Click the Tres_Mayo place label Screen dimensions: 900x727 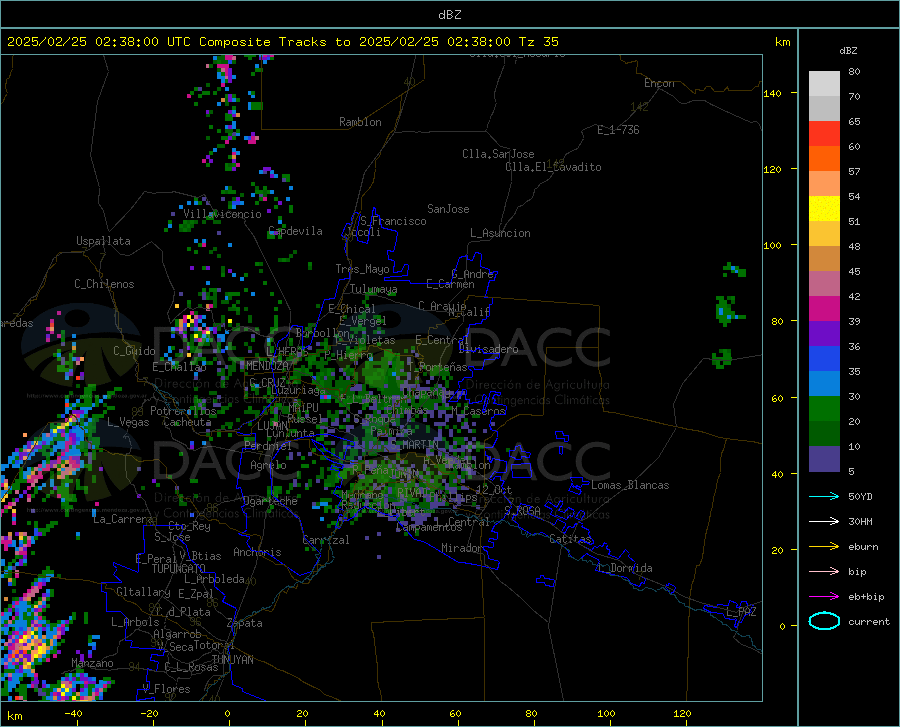pos(362,269)
